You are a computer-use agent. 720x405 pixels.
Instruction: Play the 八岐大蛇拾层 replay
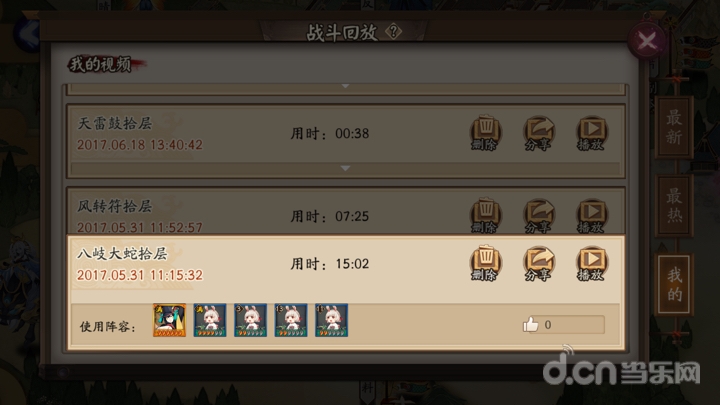tap(592, 263)
